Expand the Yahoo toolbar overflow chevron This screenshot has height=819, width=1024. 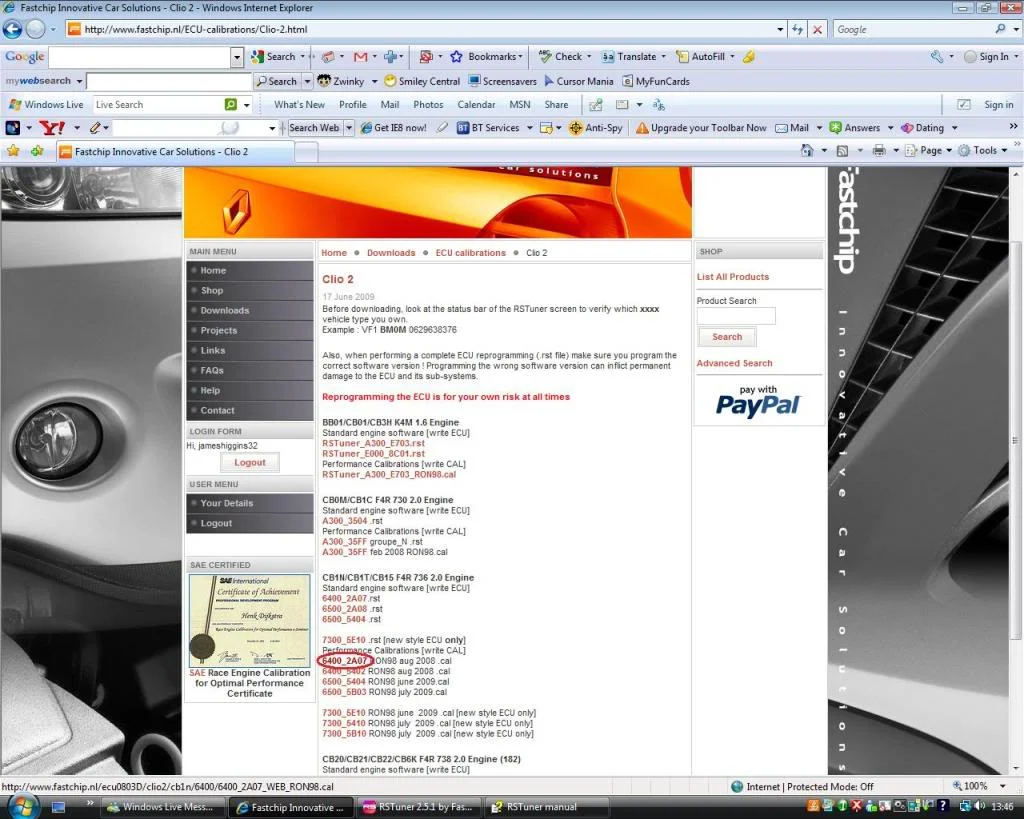click(x=1013, y=126)
